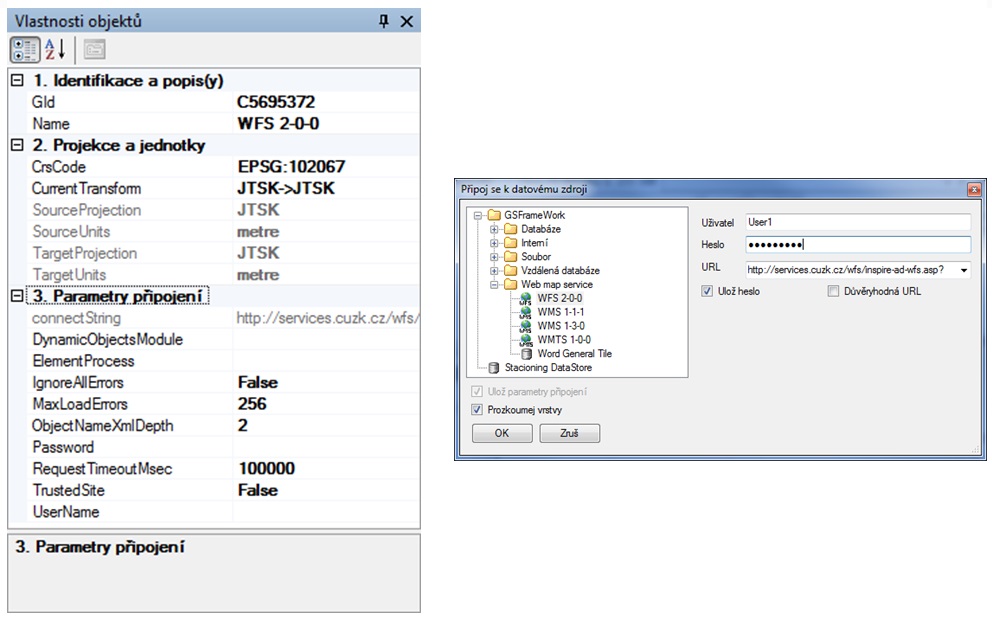Toggle the Prozkoumej vrstvy checkbox
The image size is (992, 617).
pyautogui.click(x=476, y=410)
